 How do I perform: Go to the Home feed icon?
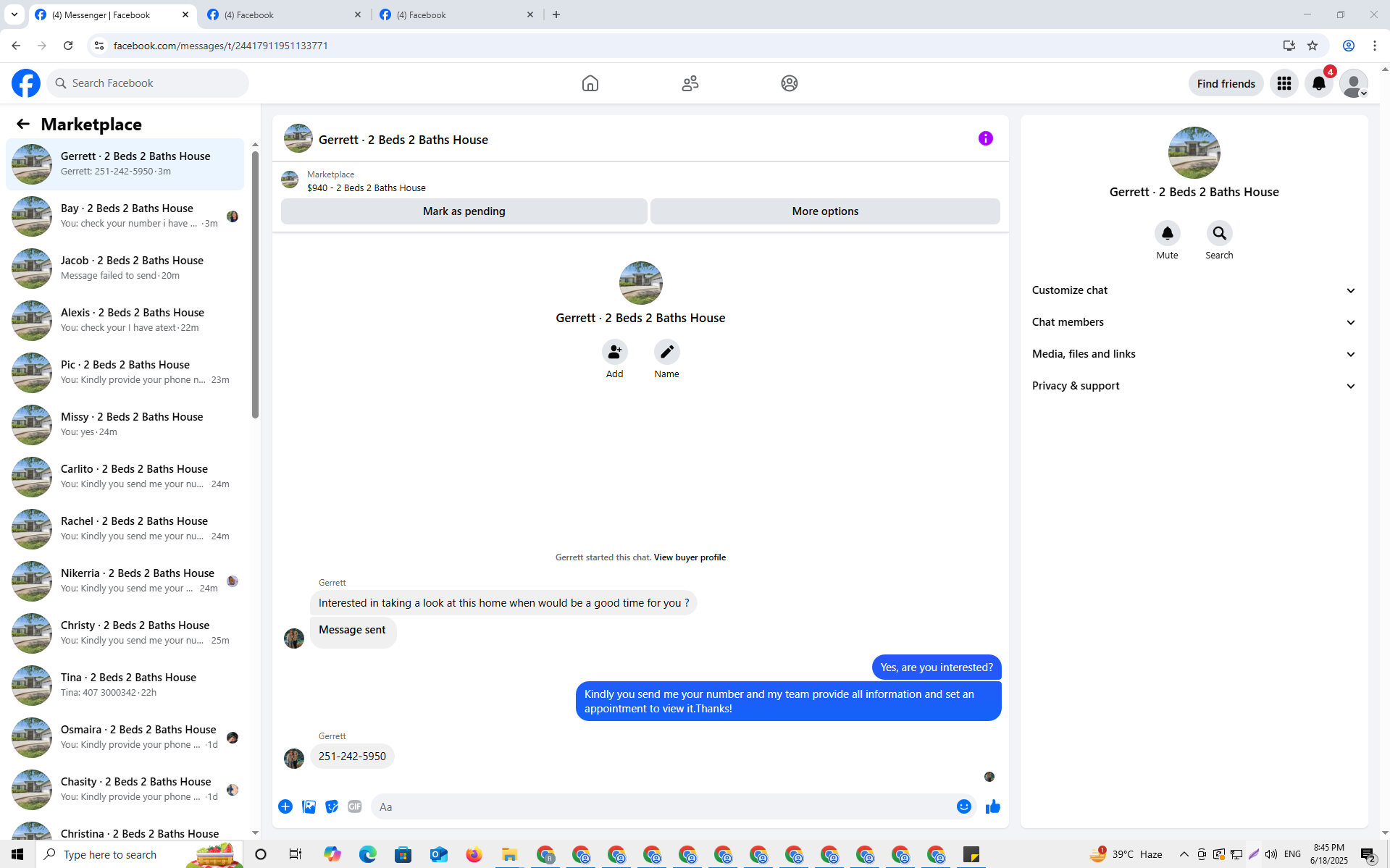click(590, 83)
